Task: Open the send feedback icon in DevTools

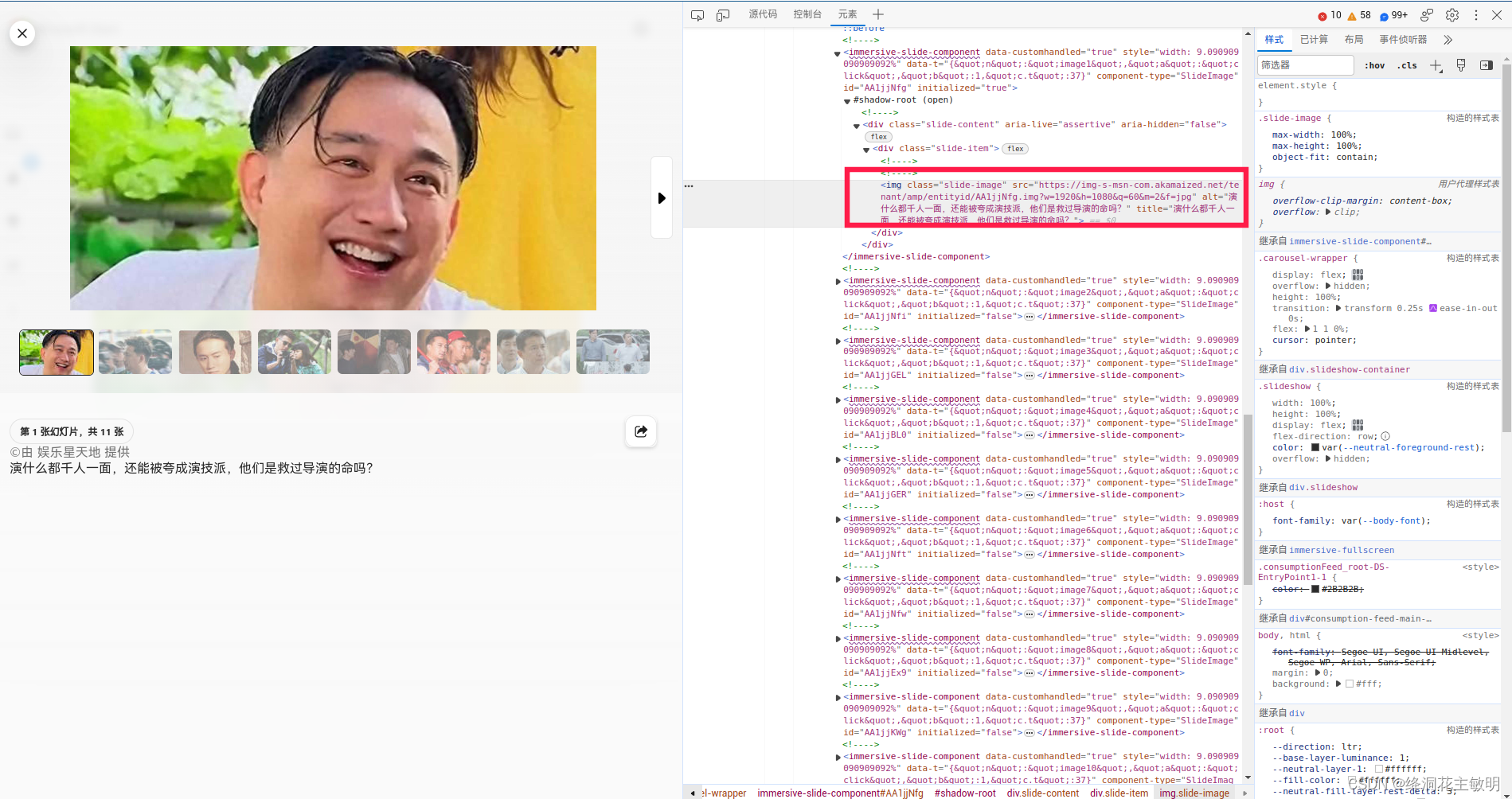Action: (x=1427, y=15)
